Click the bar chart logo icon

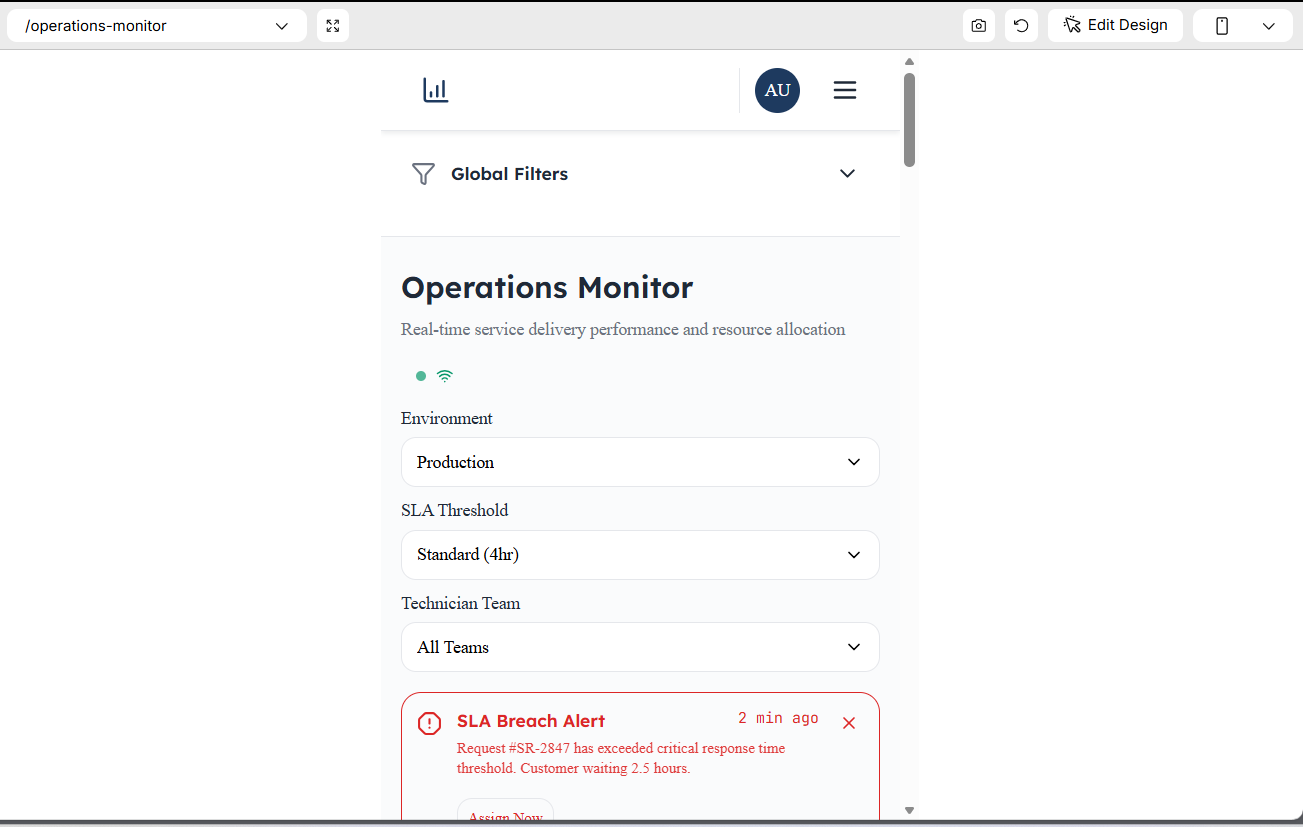435,90
